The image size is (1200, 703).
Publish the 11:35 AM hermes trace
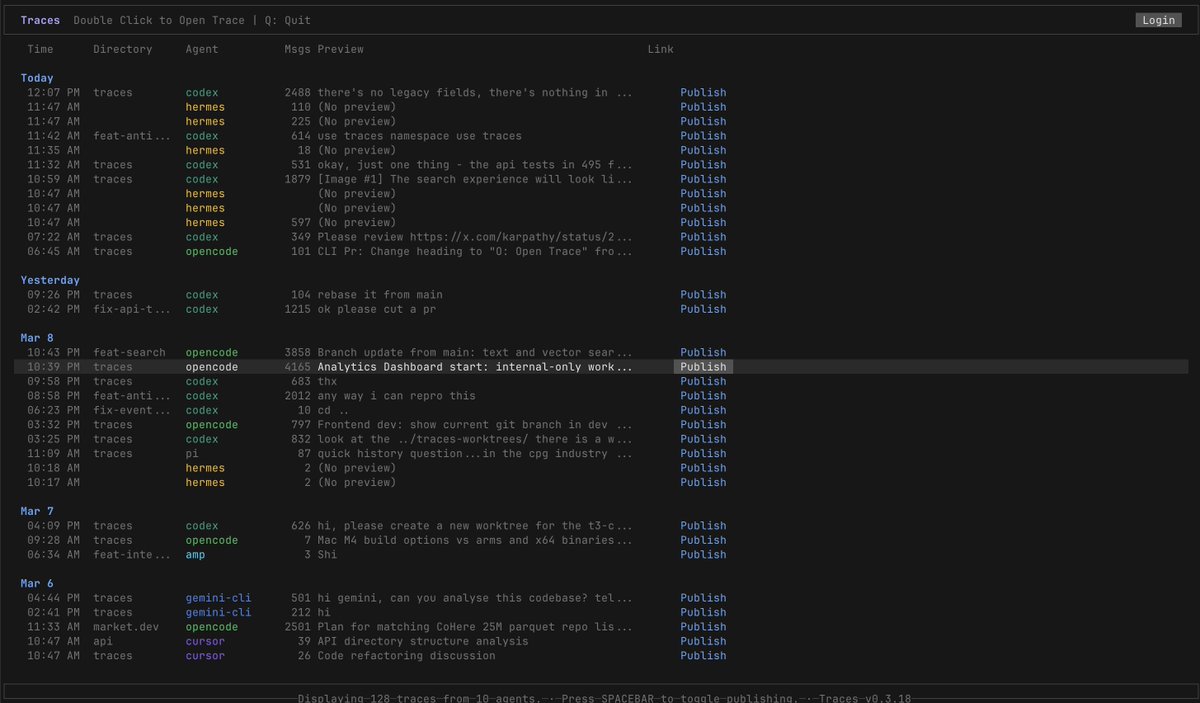coord(703,151)
